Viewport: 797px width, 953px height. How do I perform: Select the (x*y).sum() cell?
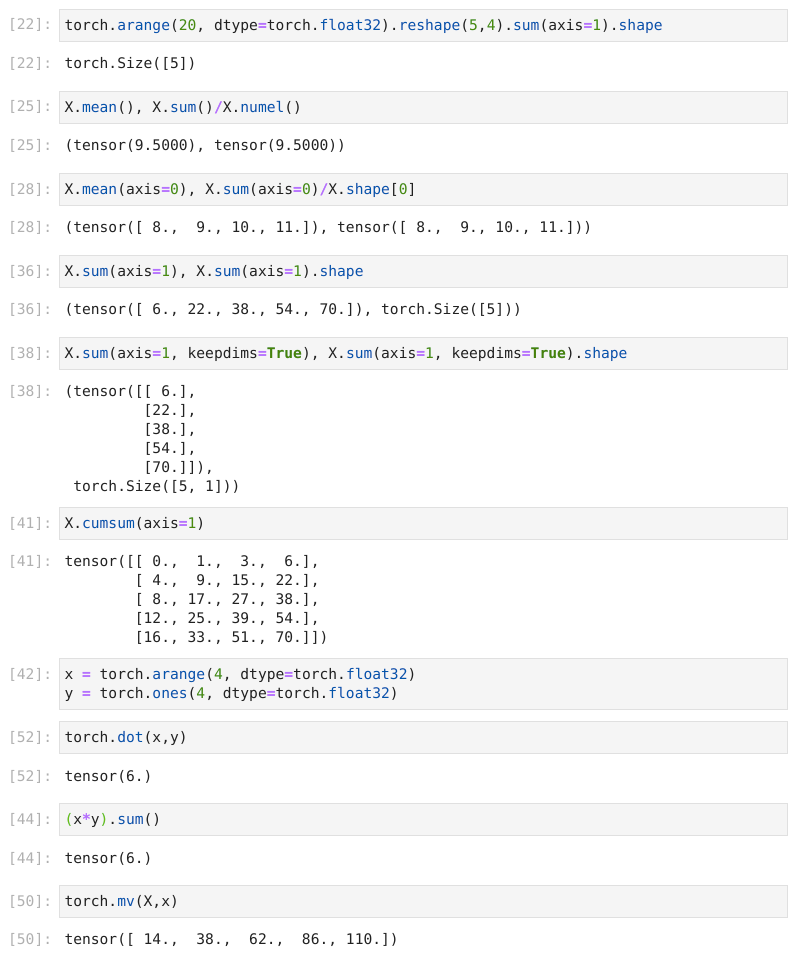click(x=423, y=819)
